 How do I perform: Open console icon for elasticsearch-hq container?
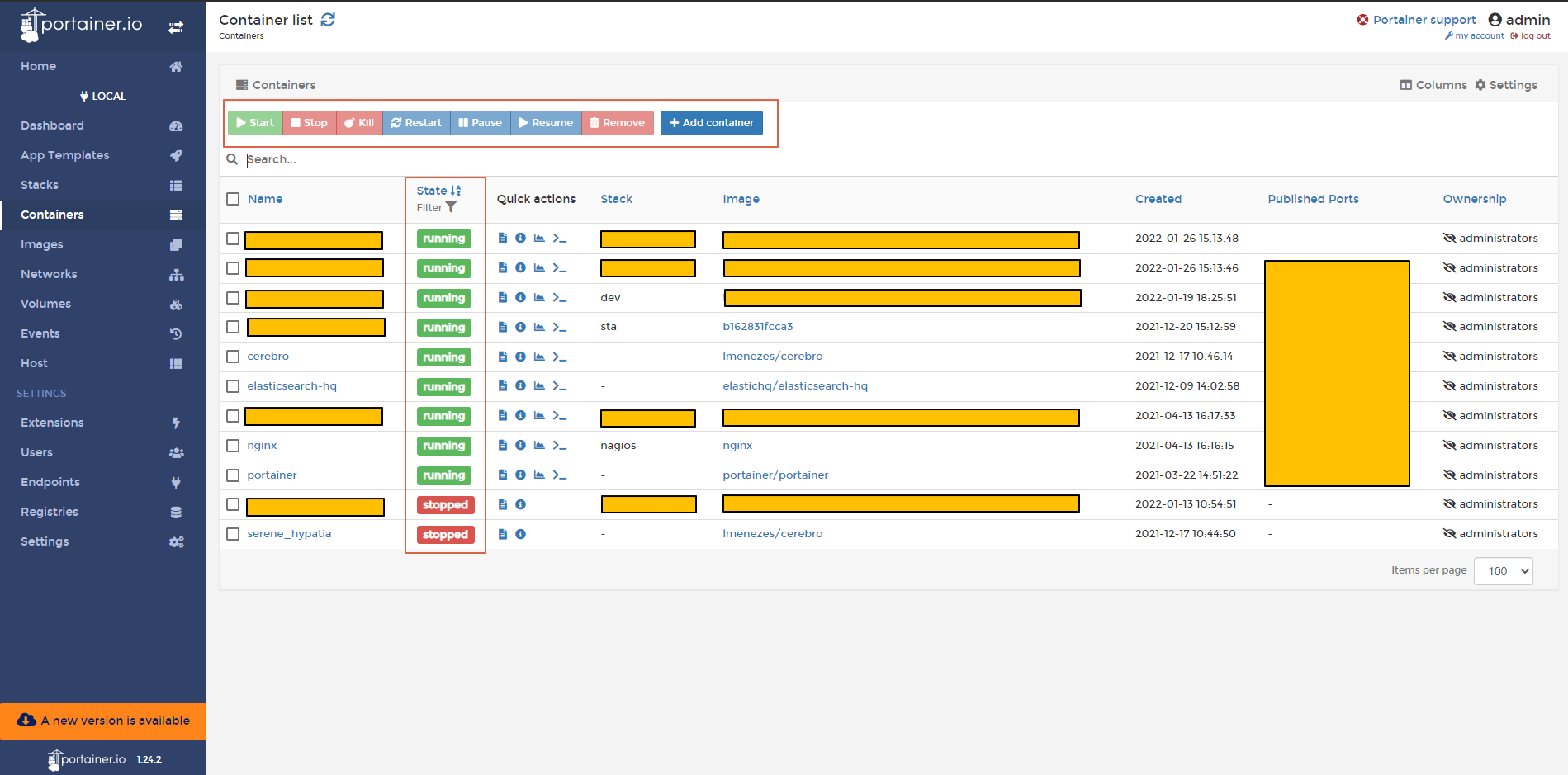click(560, 385)
